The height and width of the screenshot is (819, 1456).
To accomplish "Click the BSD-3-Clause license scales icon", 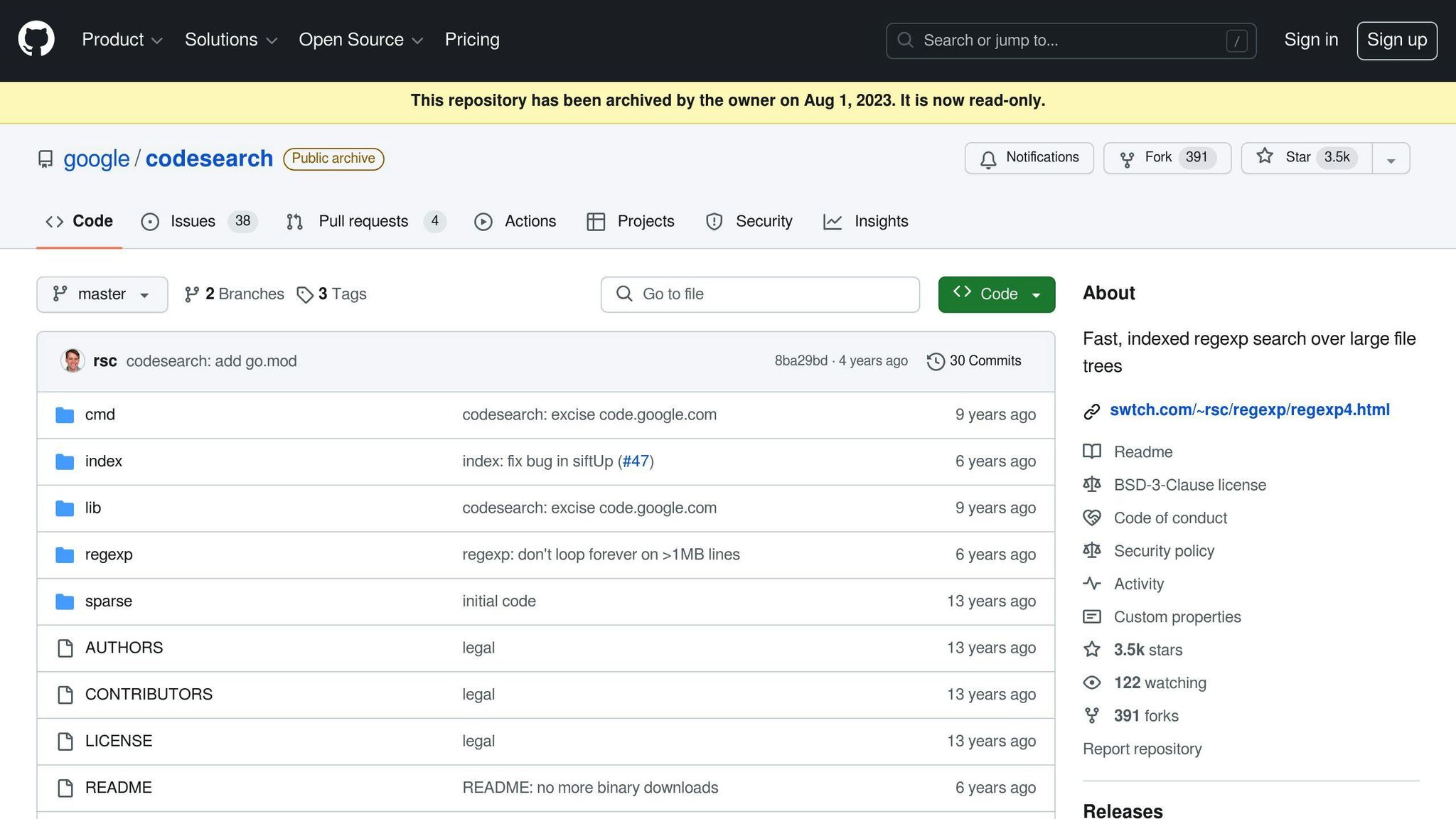I will (1091, 484).
